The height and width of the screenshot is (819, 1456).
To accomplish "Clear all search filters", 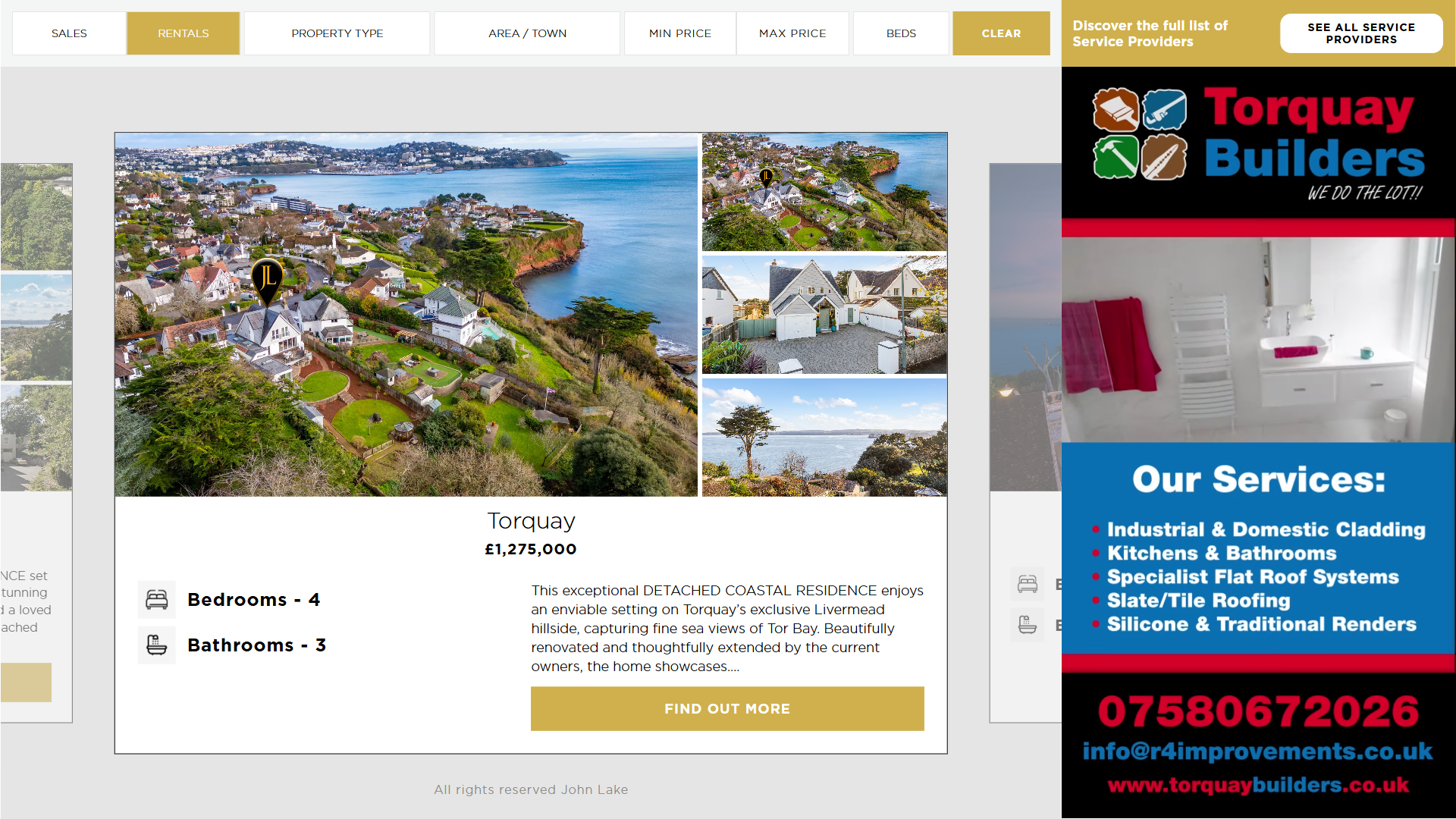I will tap(1002, 33).
